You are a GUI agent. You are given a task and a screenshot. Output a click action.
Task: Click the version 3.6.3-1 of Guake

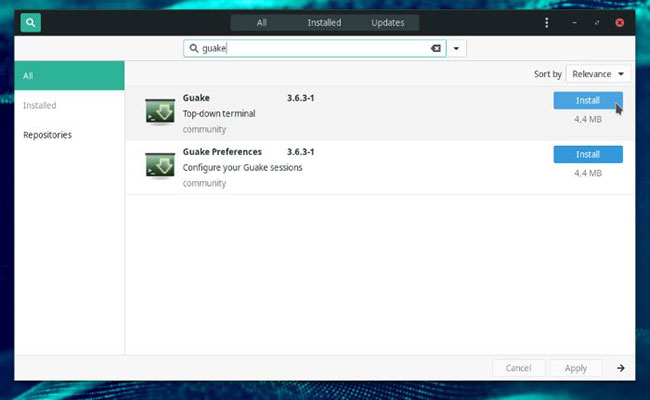301,98
